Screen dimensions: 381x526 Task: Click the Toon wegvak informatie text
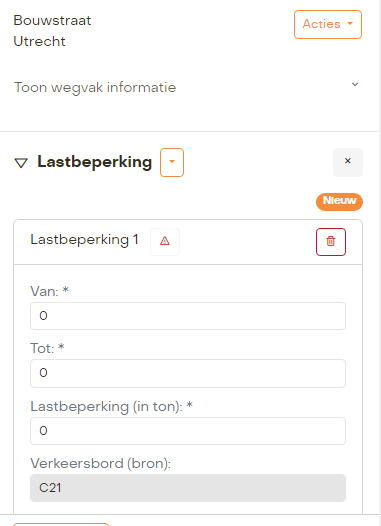(95, 88)
